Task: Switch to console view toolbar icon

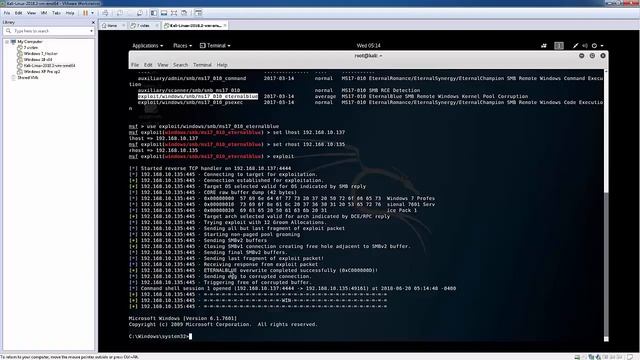Action: click(x=164, y=13)
